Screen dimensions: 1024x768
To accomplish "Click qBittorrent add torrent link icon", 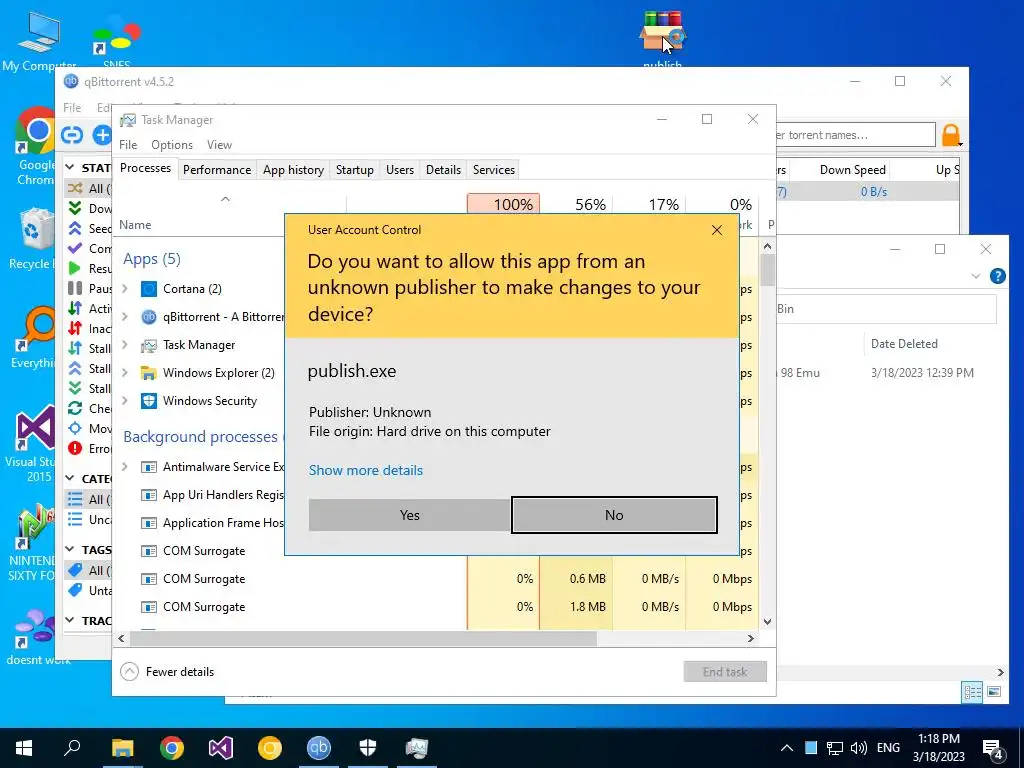I will point(72,135).
